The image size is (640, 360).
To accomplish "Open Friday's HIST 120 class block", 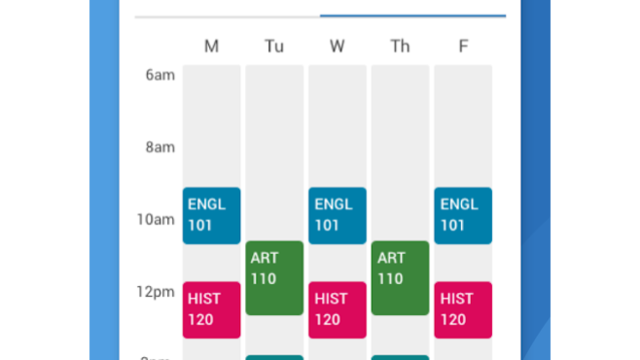I will 463,310.
